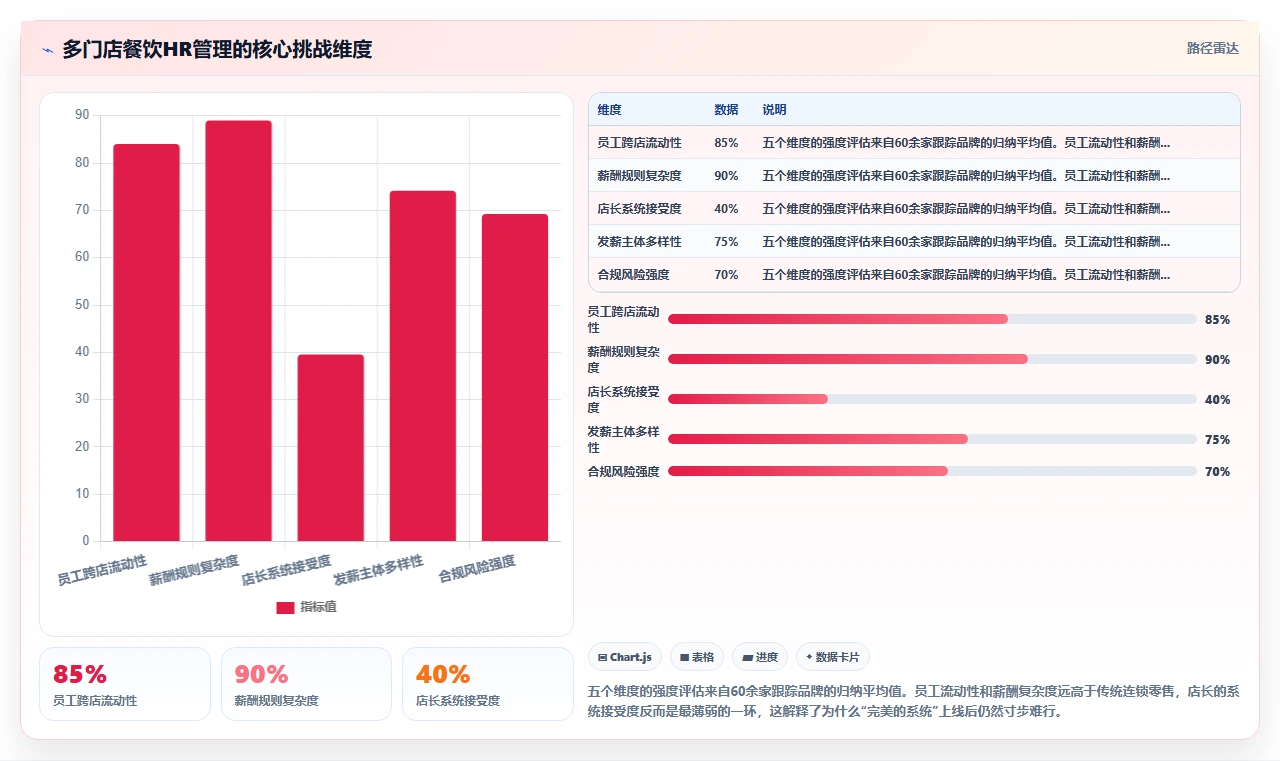Viewport: 1280px width, 761px height.
Task: Click the 合规风险强度 bar in the chart
Action: [515, 378]
